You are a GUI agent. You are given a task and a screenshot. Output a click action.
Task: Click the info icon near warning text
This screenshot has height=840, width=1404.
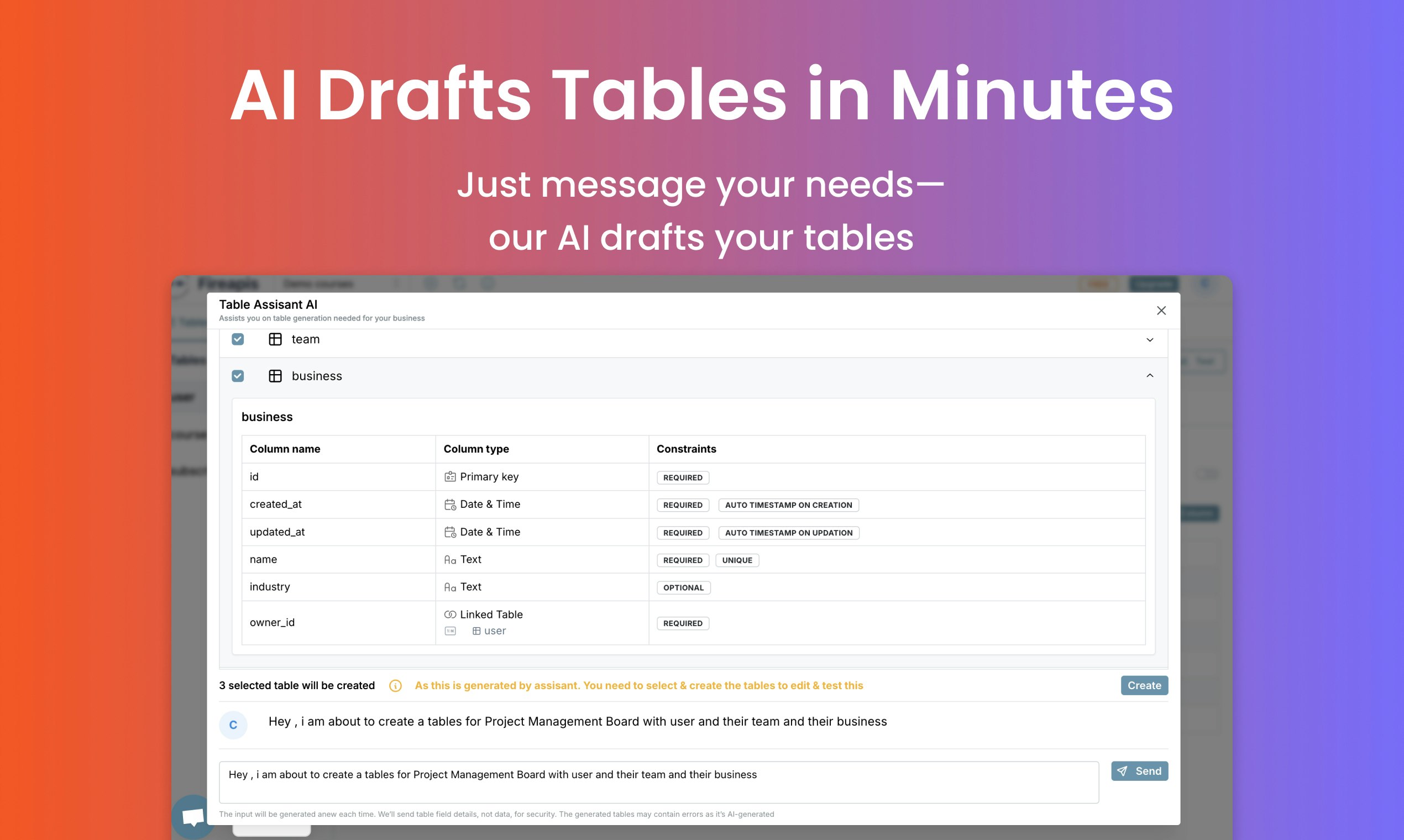pos(396,685)
